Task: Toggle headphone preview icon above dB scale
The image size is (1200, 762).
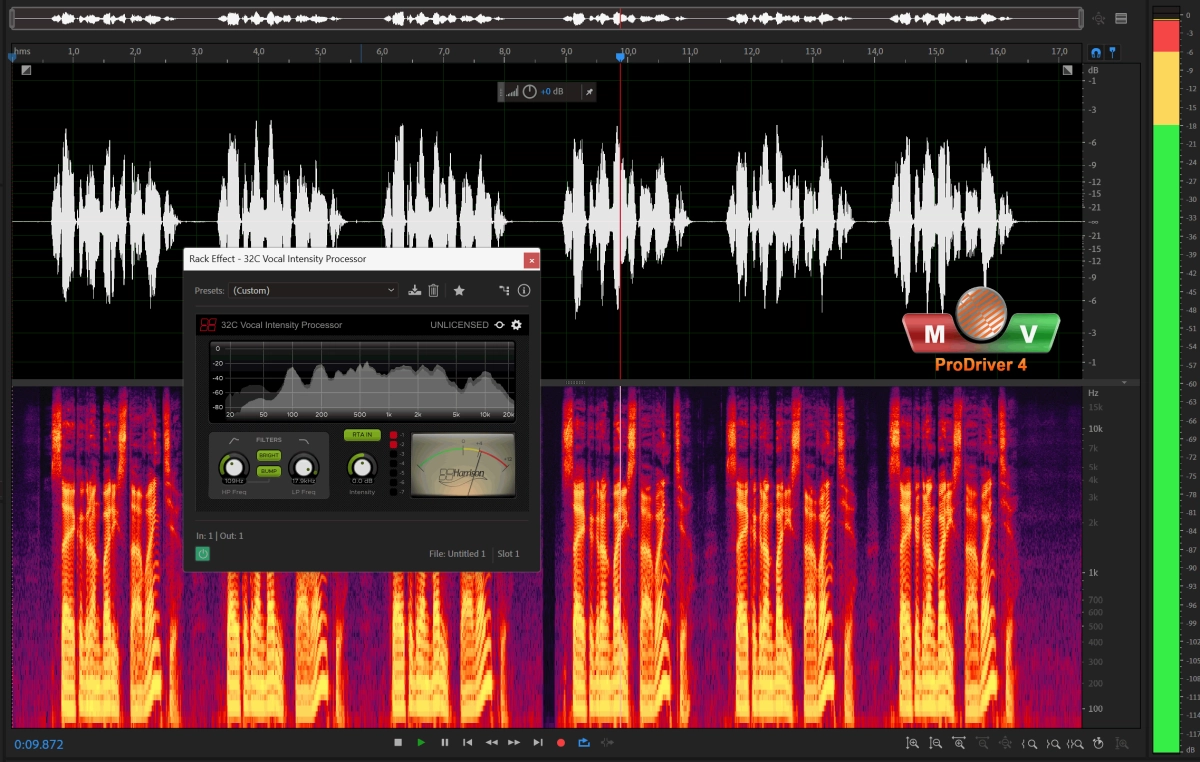Action: pyautogui.click(x=1096, y=52)
